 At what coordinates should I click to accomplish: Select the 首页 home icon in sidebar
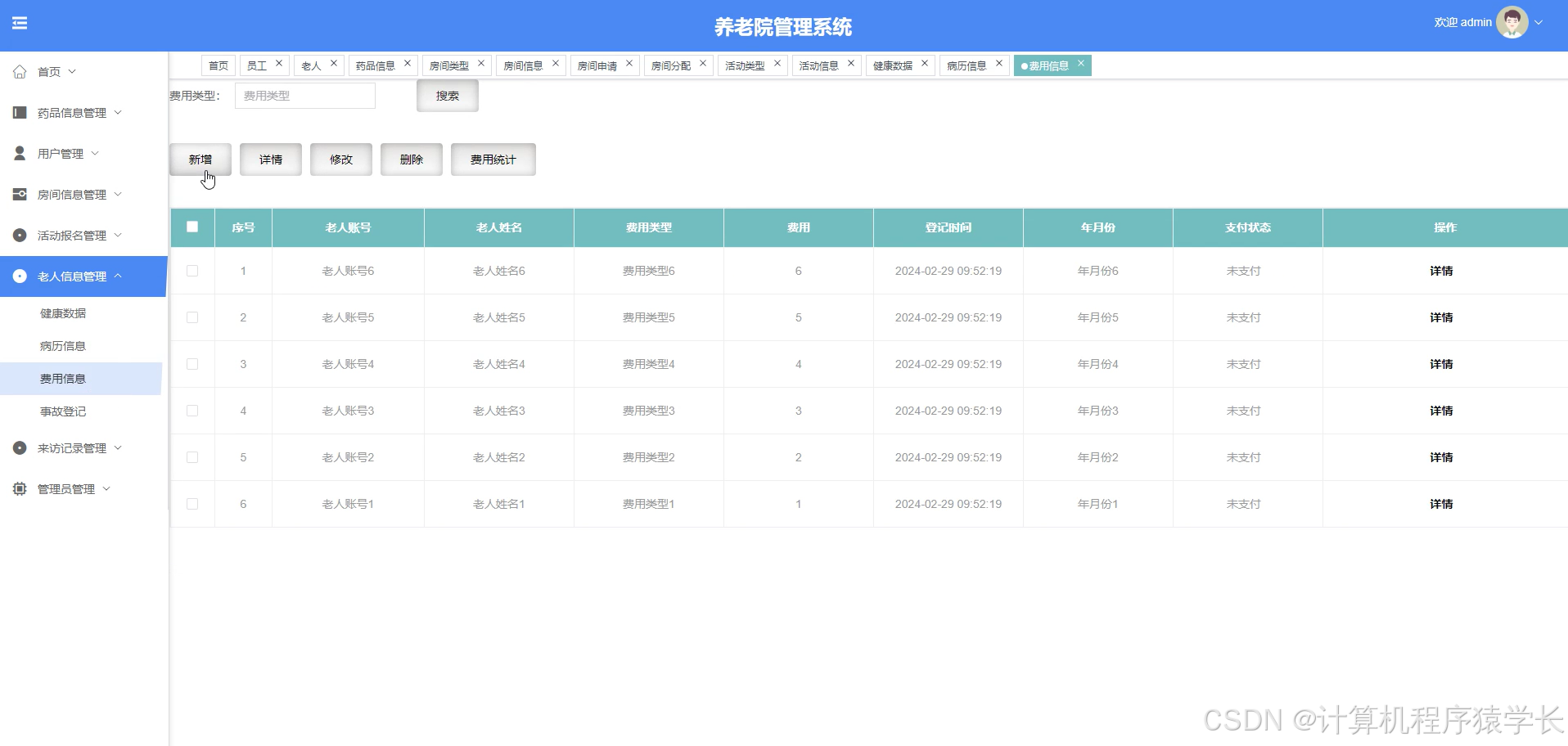tap(20, 71)
